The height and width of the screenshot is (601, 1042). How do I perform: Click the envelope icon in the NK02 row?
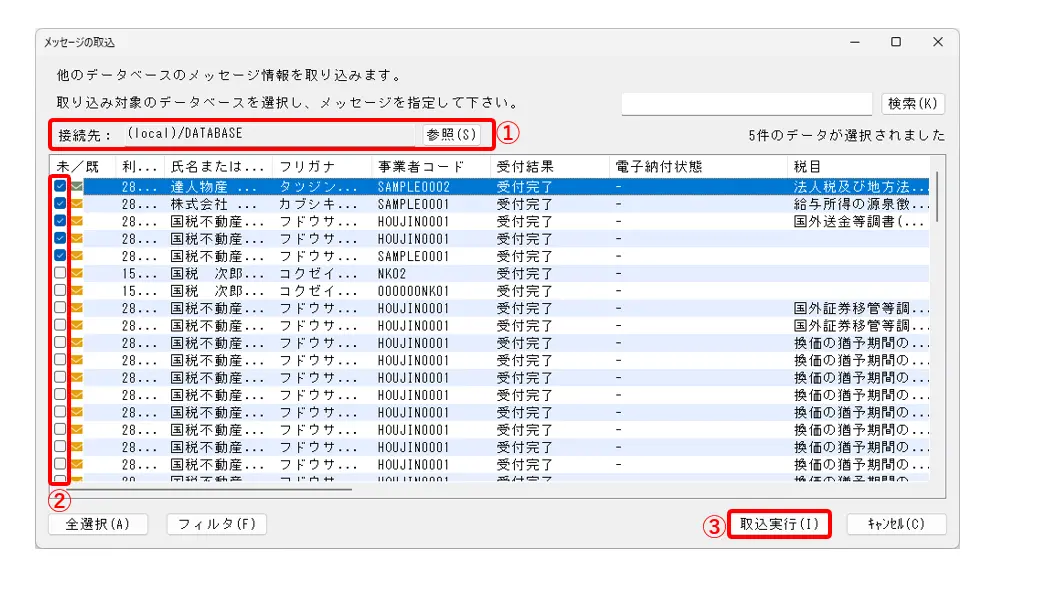pos(77,273)
